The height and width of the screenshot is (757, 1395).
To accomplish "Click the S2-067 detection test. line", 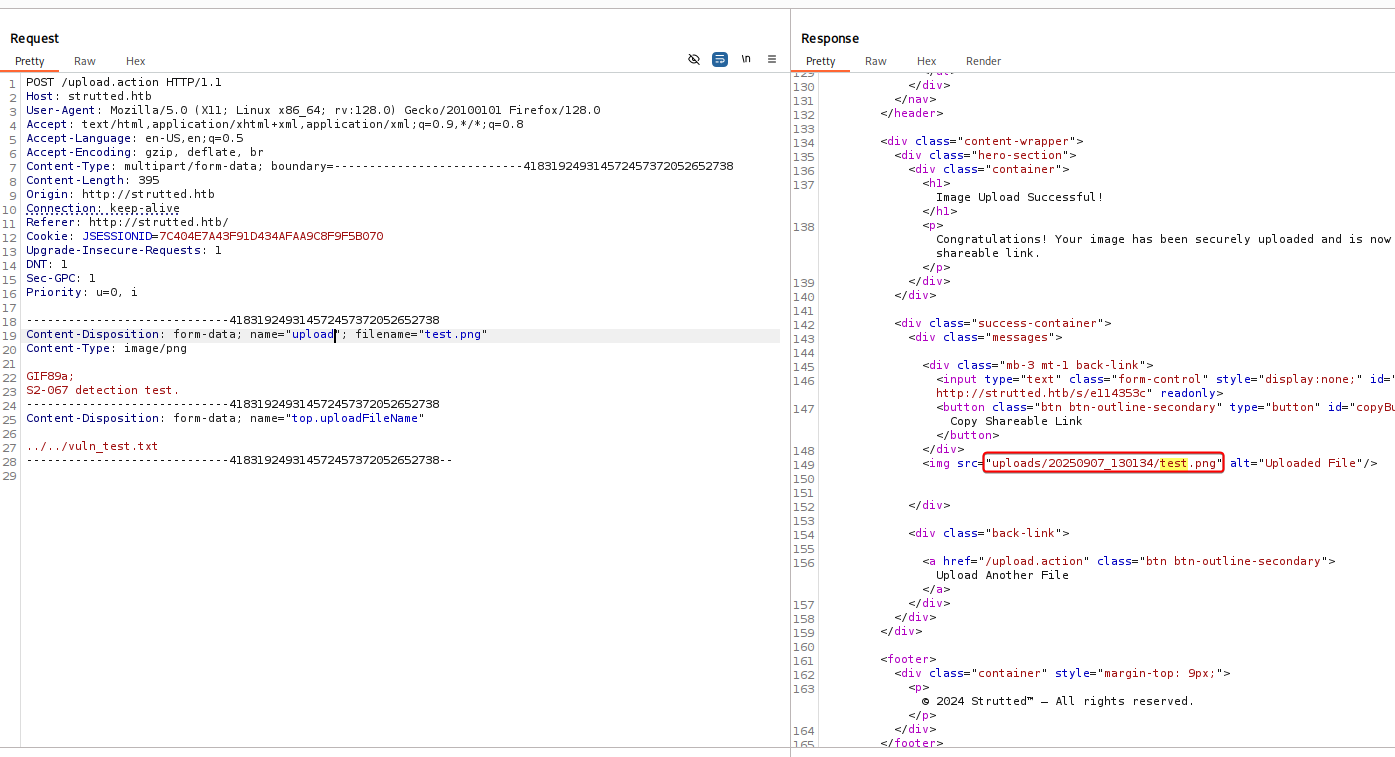I will pyautogui.click(x=103, y=390).
